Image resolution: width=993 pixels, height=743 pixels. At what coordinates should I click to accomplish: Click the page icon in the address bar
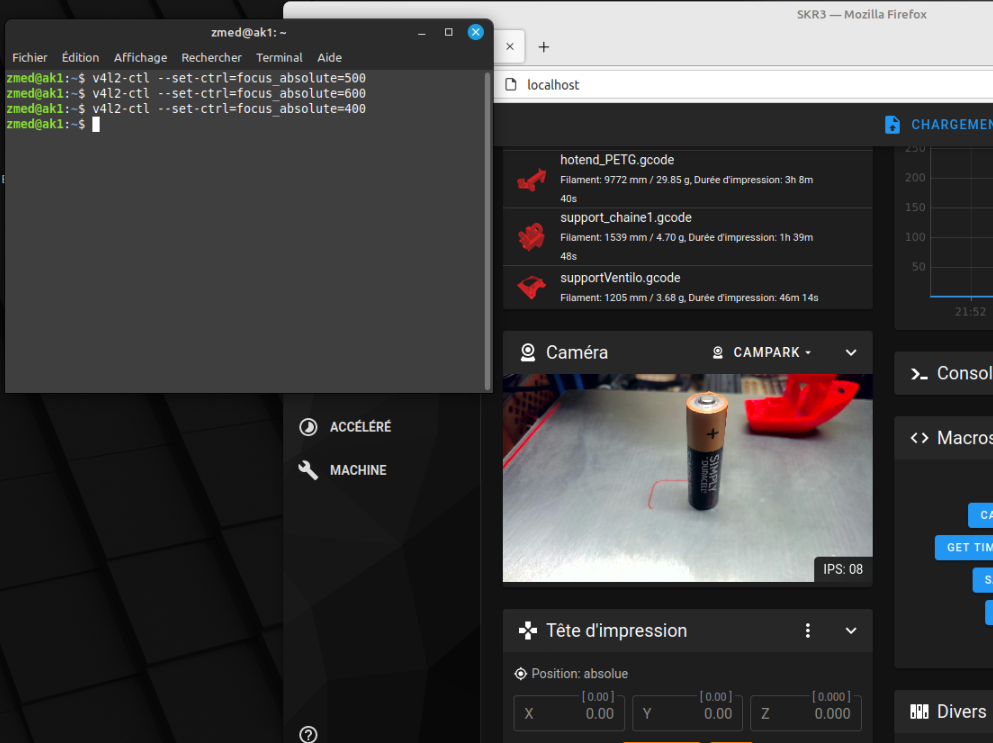[x=511, y=85]
